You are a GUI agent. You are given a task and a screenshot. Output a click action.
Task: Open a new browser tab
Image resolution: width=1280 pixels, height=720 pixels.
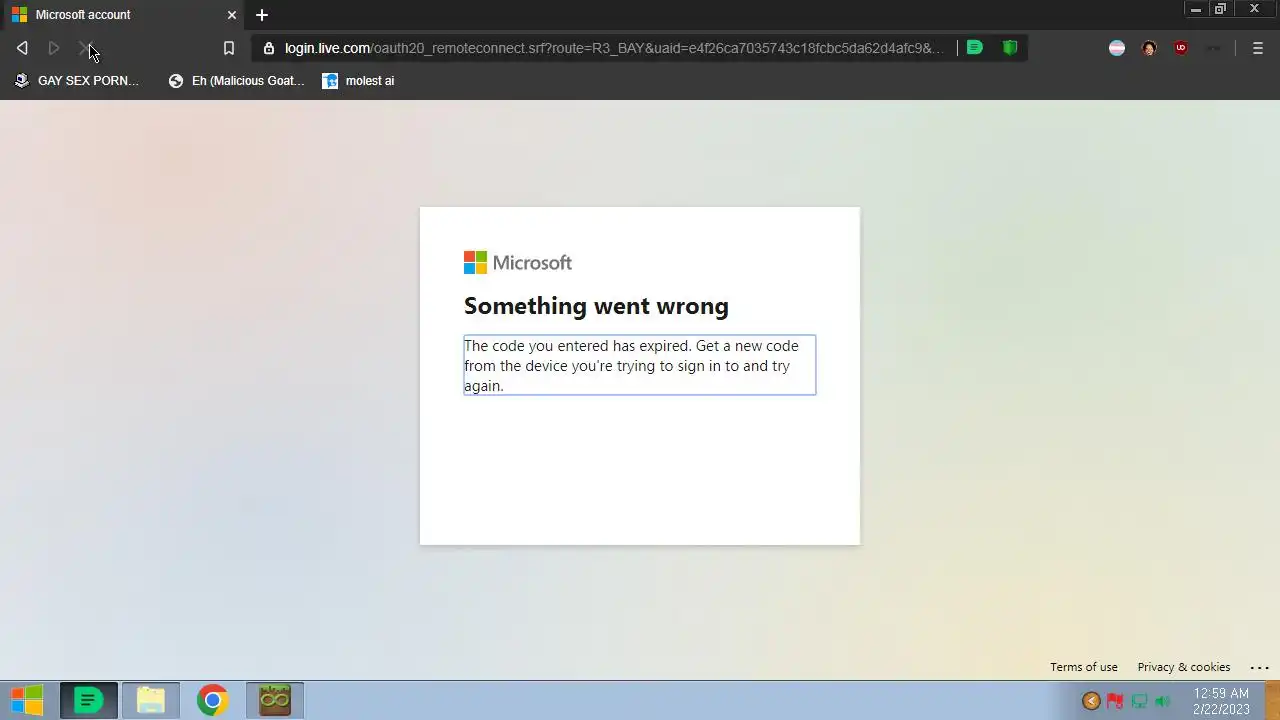pos(262,15)
